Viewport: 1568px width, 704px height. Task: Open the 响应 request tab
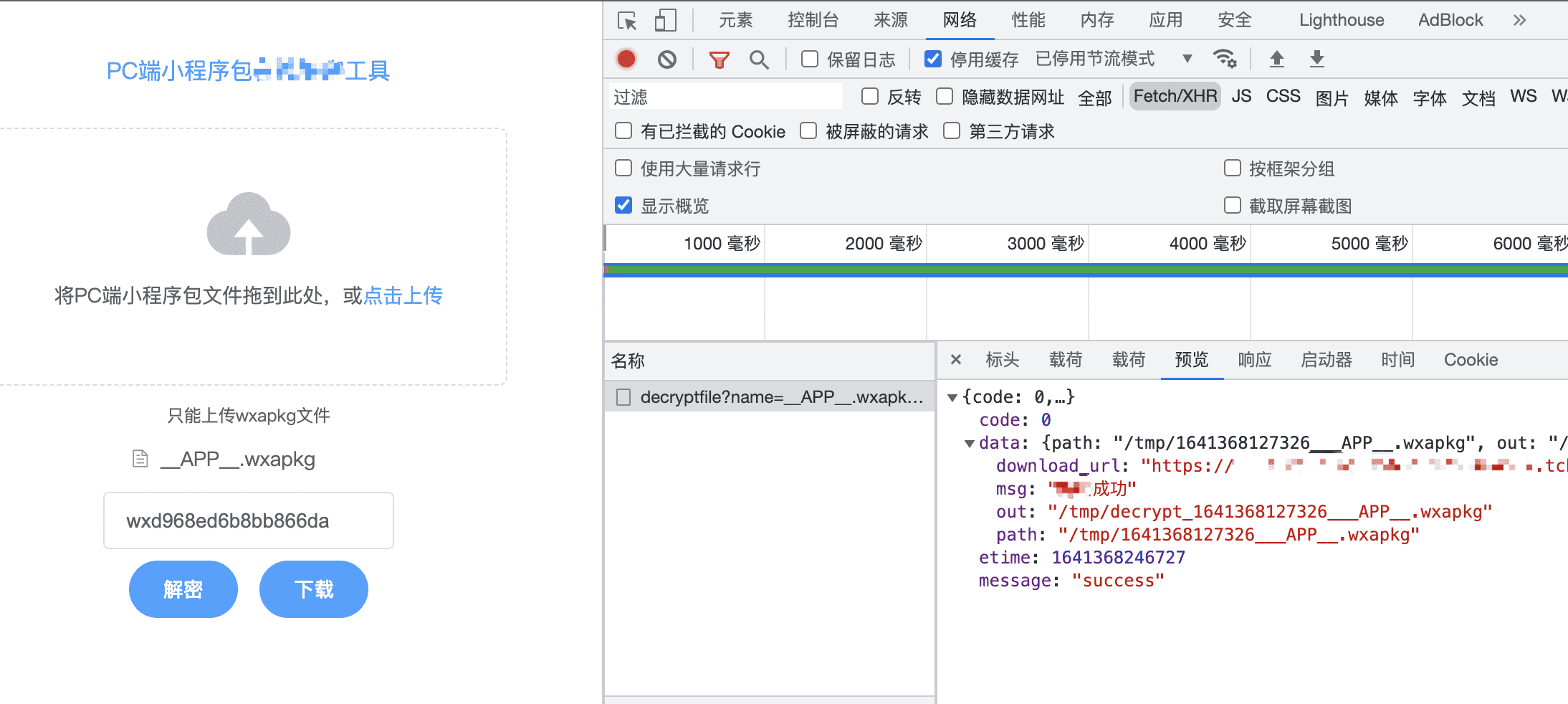coord(1255,359)
